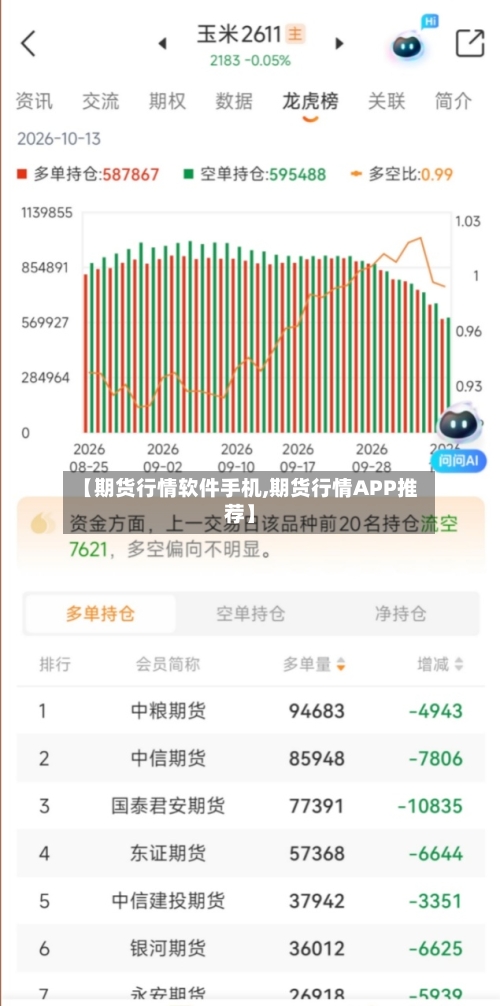Tap the value 85948

pos(316,758)
